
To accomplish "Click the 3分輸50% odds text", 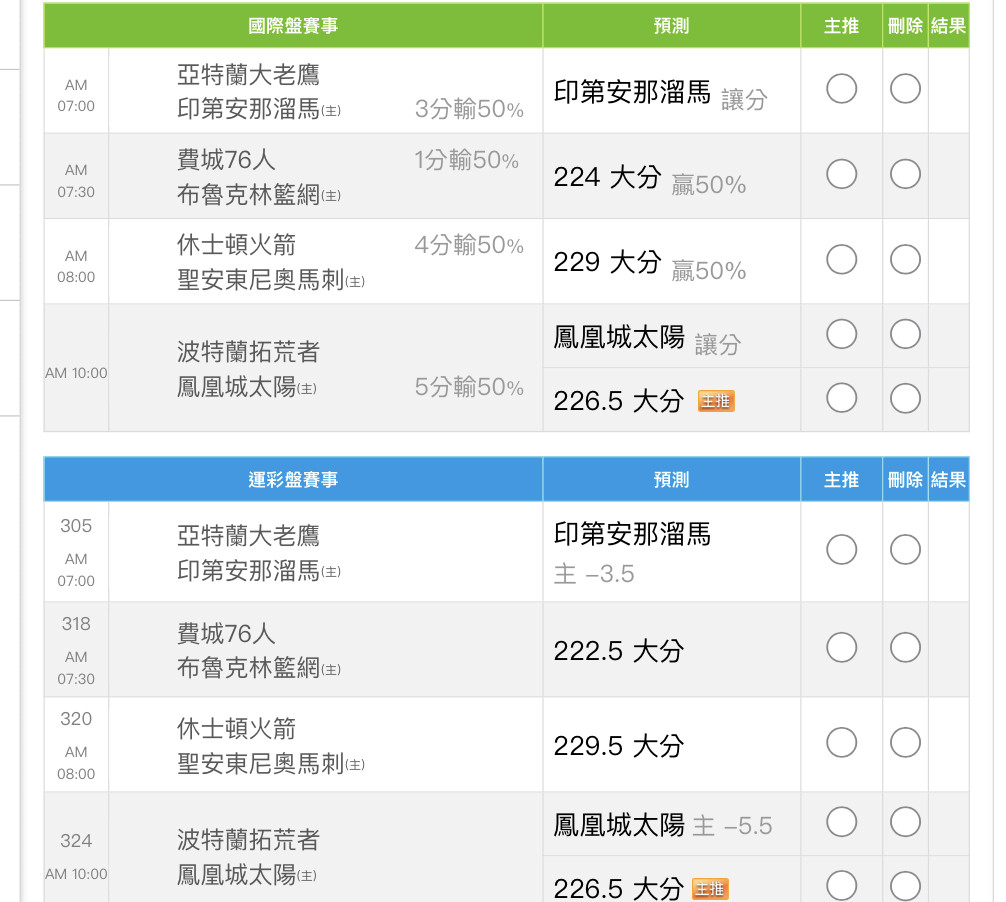I will (x=469, y=109).
